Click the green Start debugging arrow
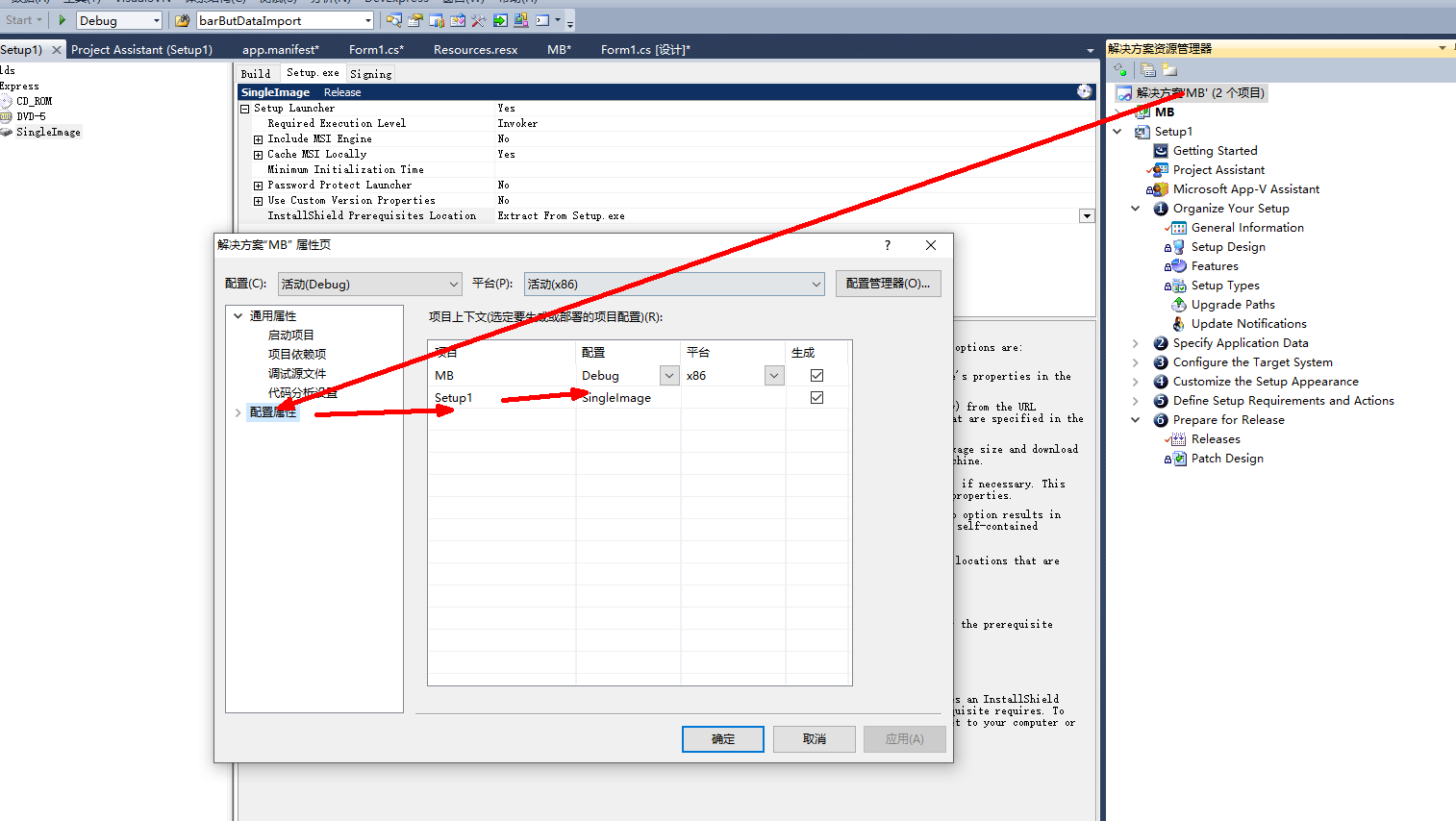The width and height of the screenshot is (1456, 821). click(x=63, y=20)
